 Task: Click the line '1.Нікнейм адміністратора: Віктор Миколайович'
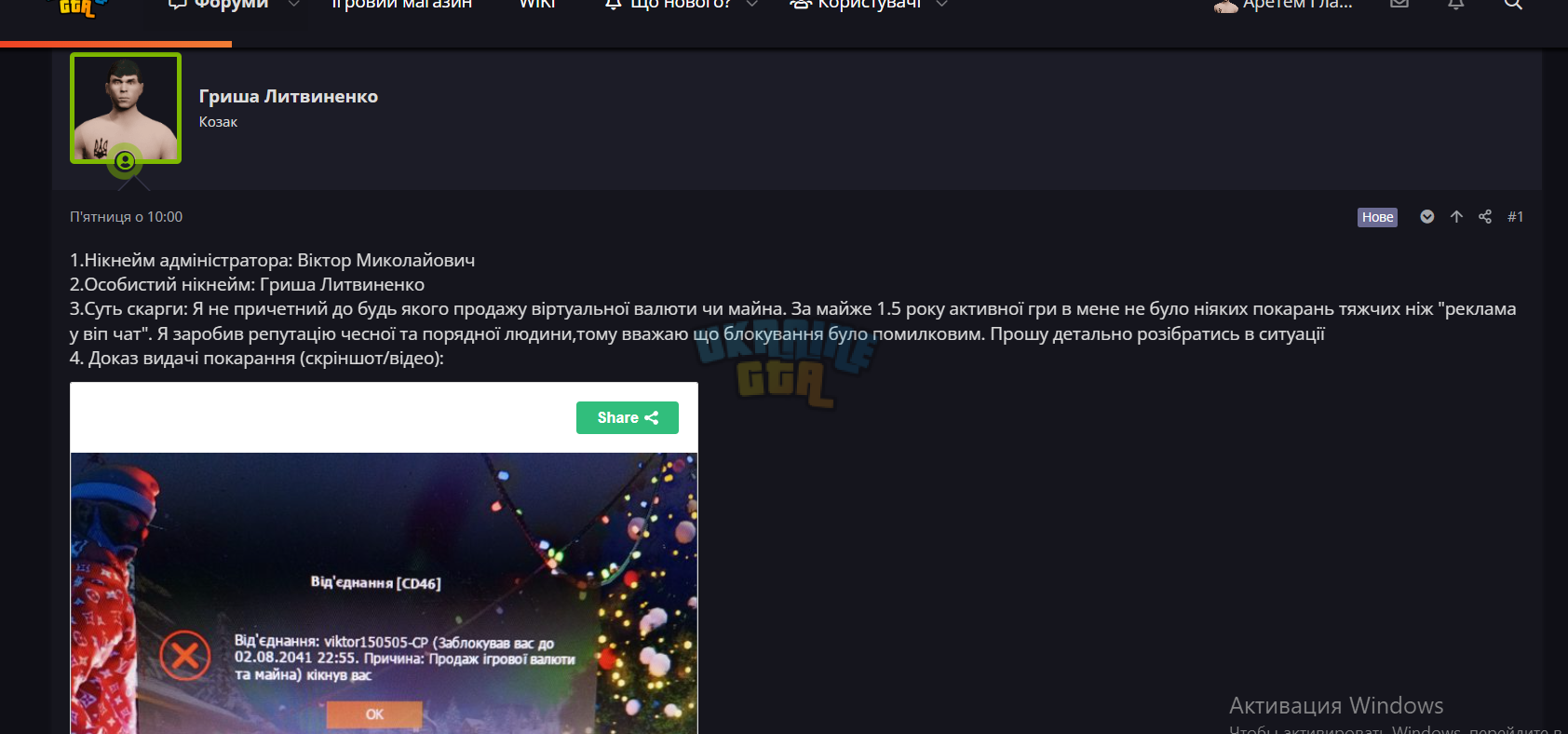(x=272, y=260)
